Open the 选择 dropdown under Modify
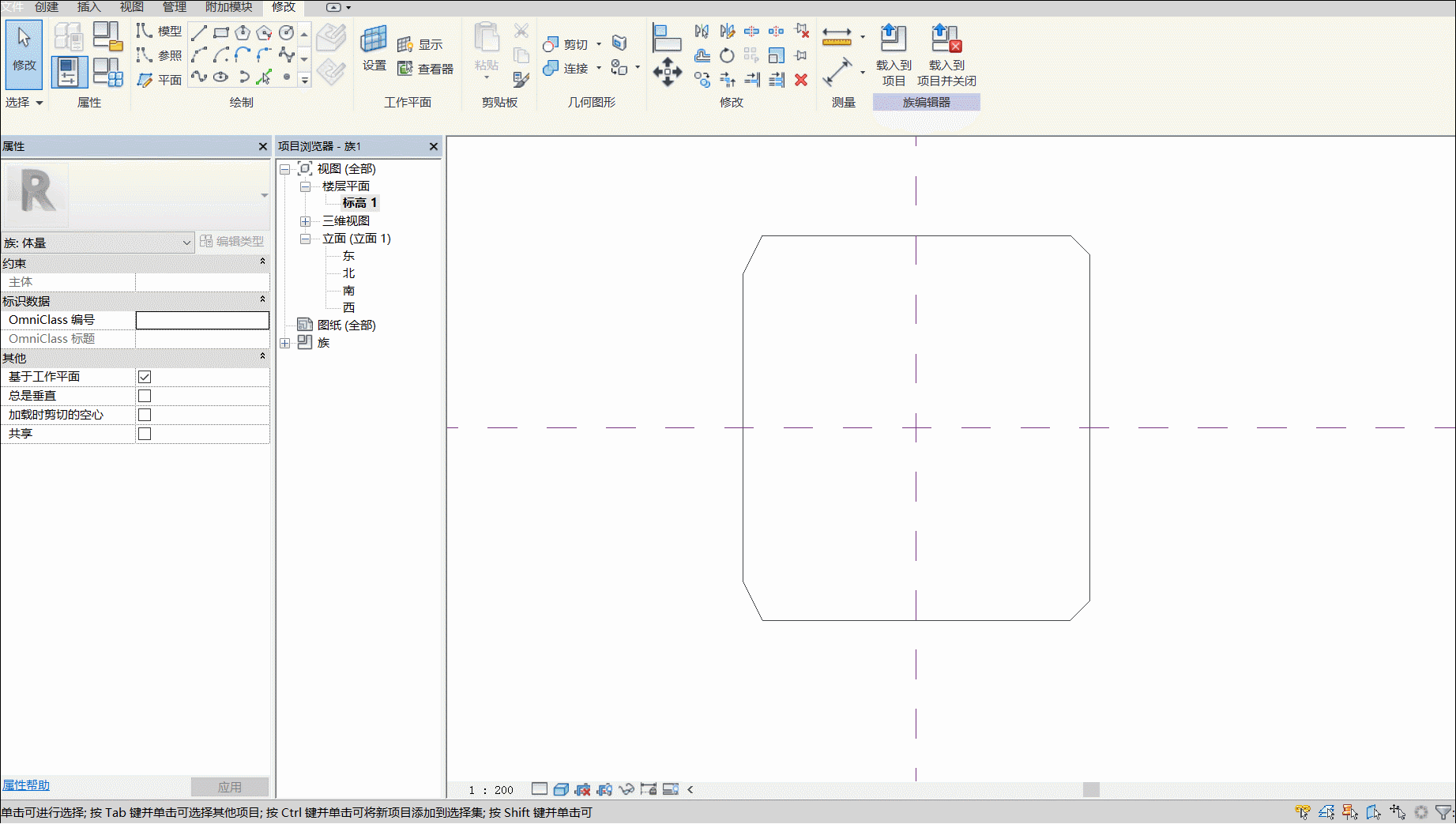This screenshot has width=1456, height=824. point(24,103)
